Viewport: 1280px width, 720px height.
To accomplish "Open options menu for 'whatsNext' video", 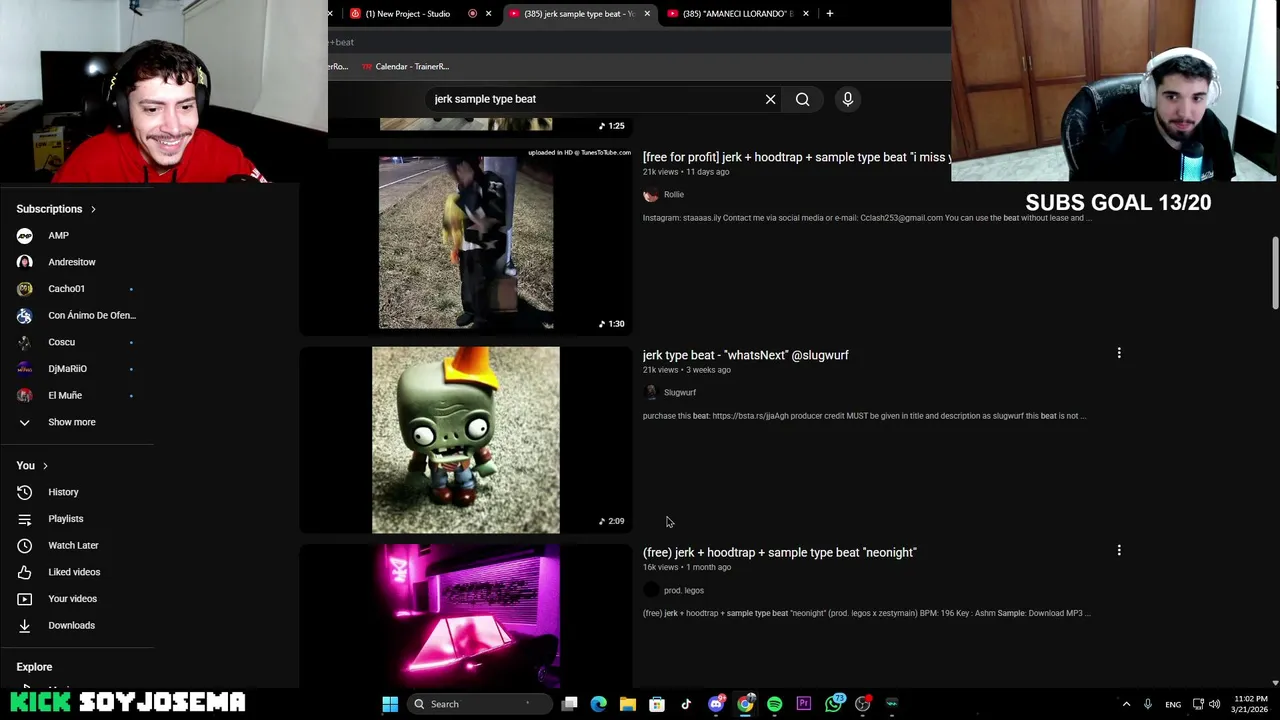I will coord(1119,353).
